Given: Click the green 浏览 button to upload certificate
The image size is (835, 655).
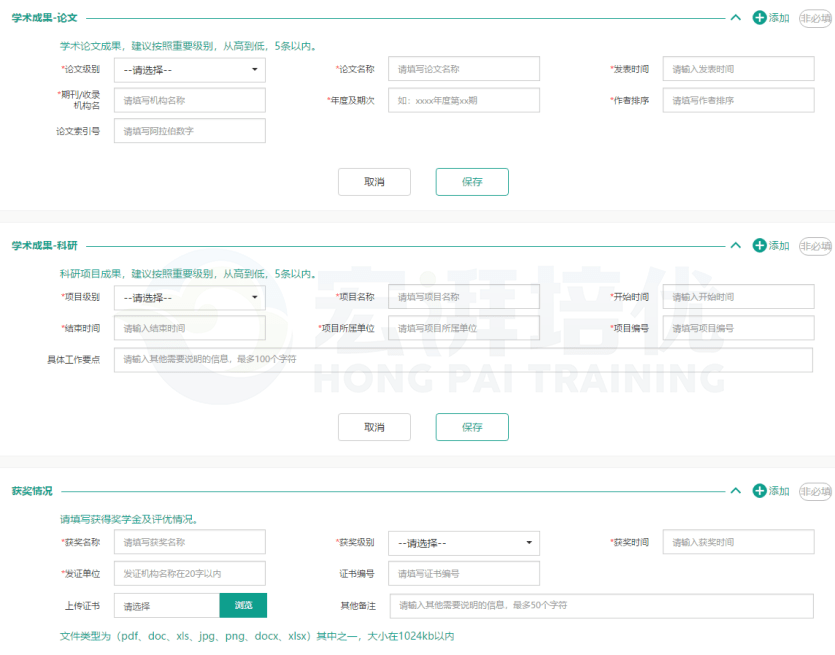Looking at the screenshot, I should pos(243,606).
